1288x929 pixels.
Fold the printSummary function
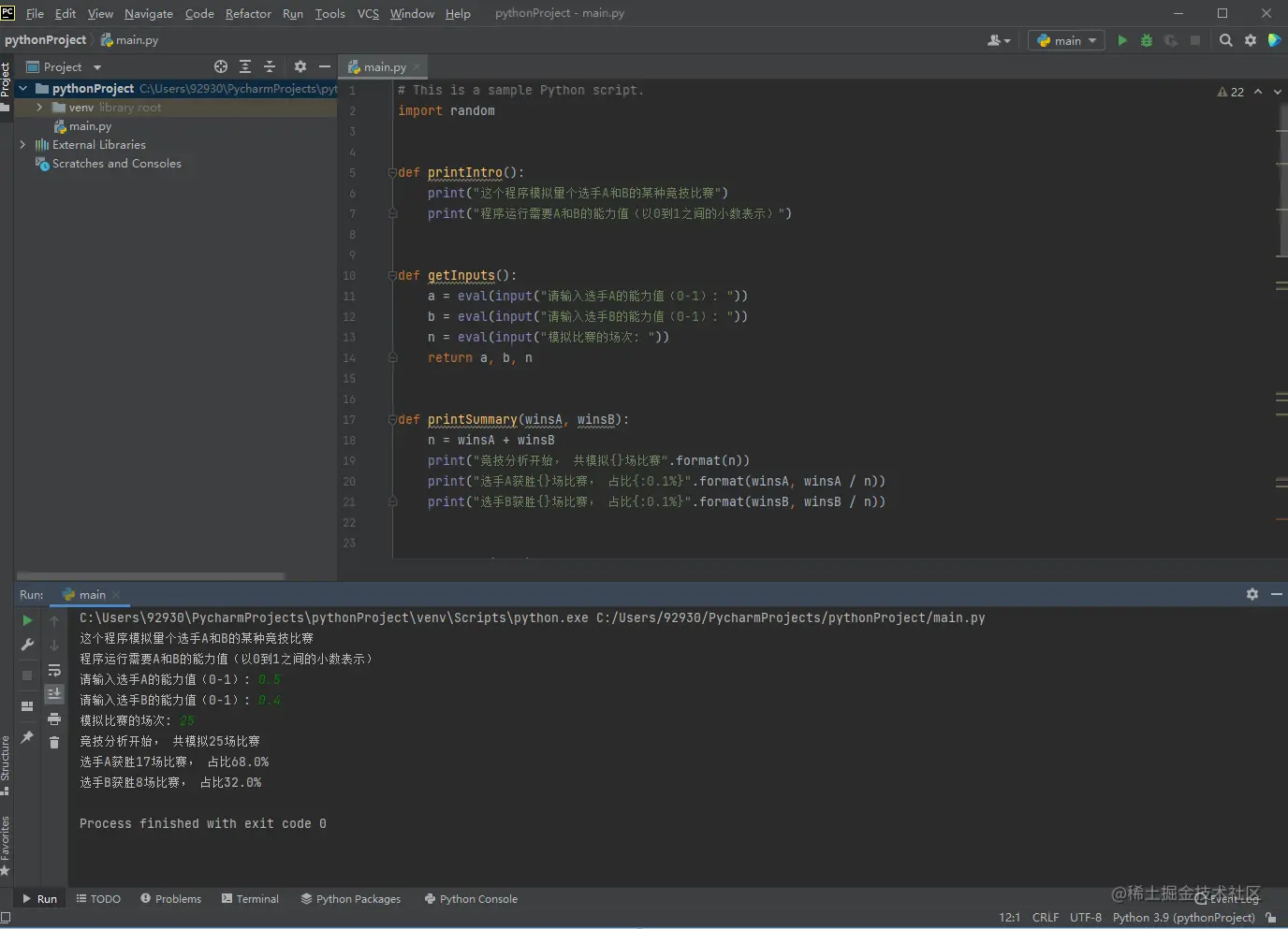[x=392, y=419]
